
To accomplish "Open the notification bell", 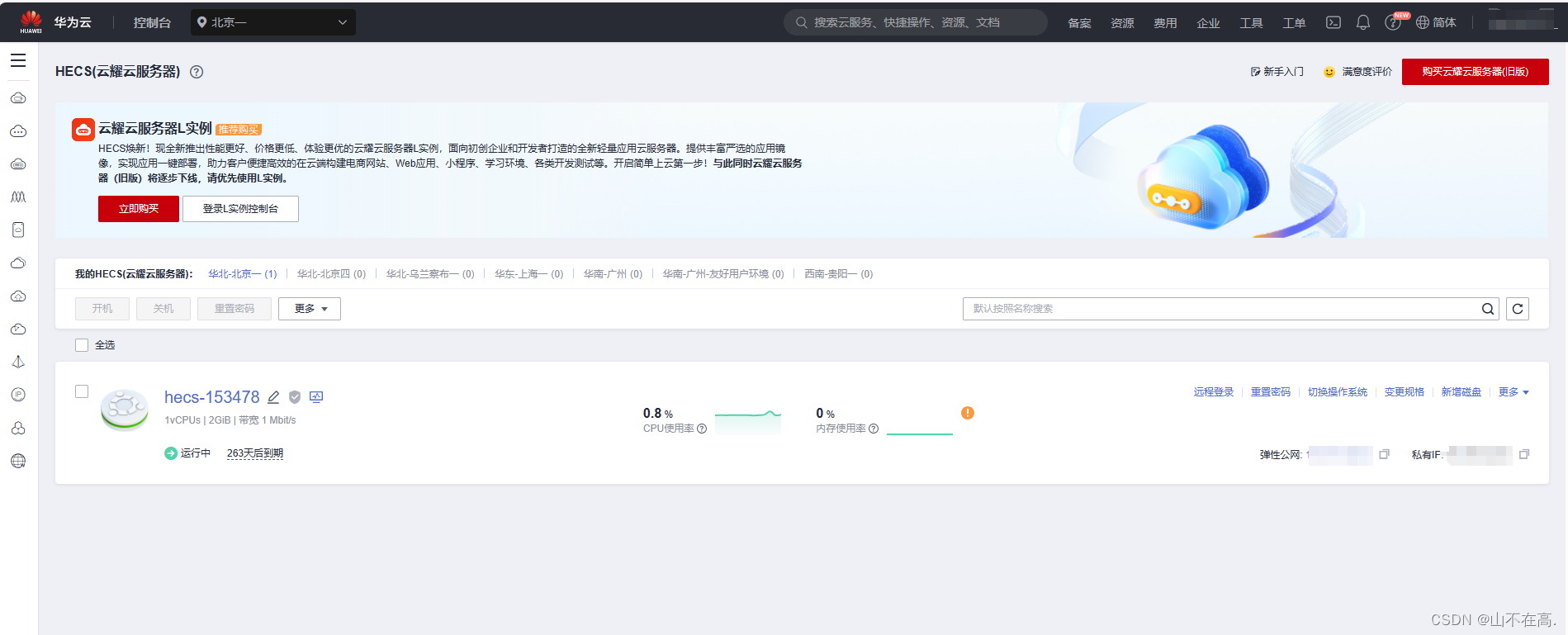I will (x=1363, y=22).
